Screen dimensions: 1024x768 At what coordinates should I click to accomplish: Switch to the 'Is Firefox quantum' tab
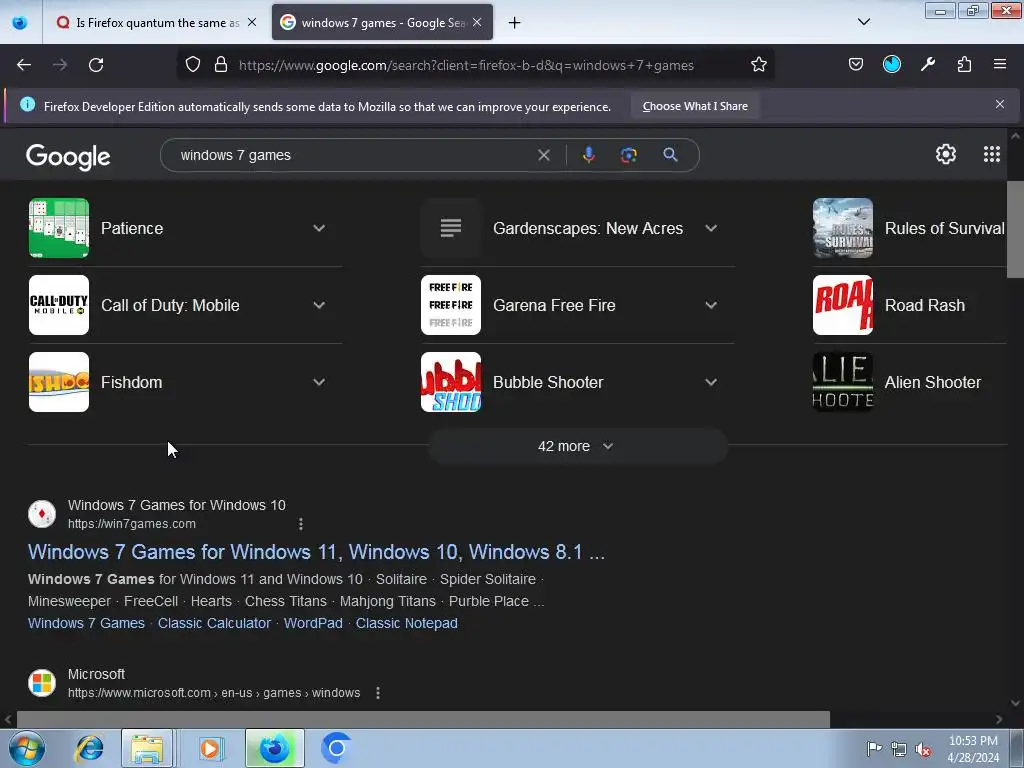coord(157,23)
